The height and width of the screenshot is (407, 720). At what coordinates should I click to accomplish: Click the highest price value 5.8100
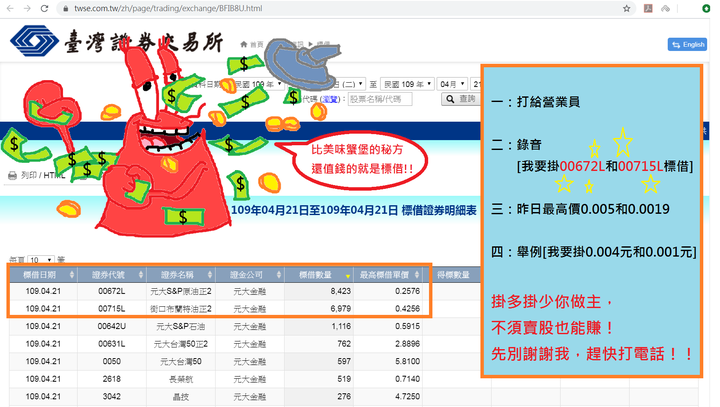[x=408, y=361]
